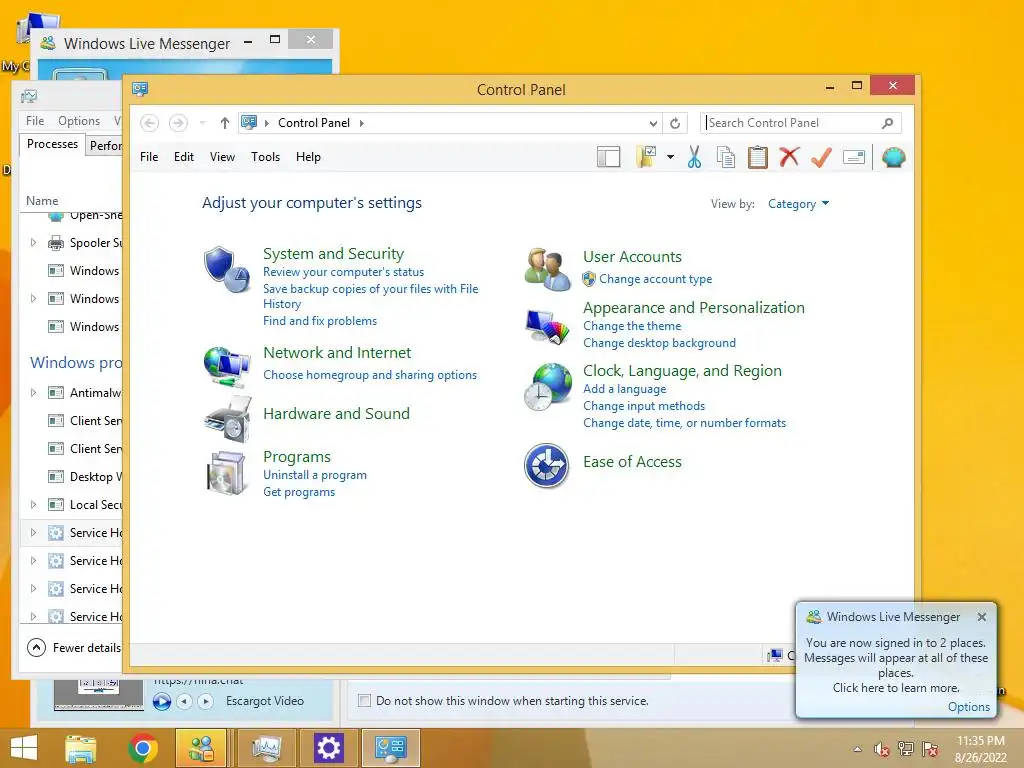1024x768 pixels.
Task: Click the Programs disc box icon
Action: pos(226,473)
